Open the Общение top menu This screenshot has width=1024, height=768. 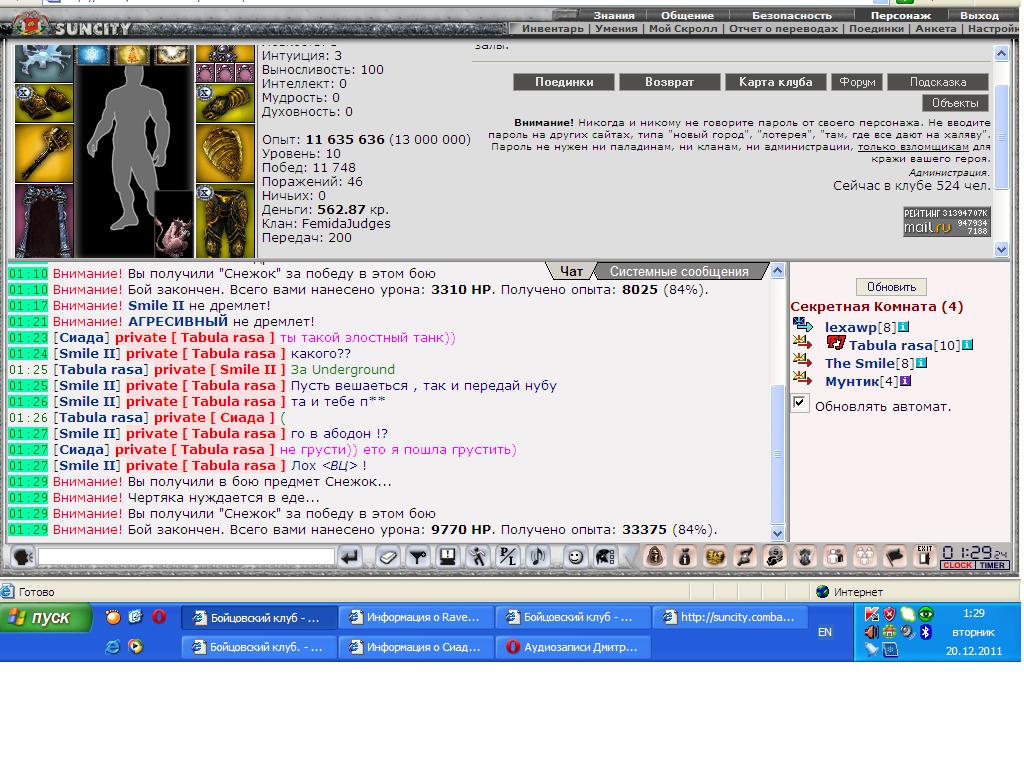pyautogui.click(x=687, y=15)
